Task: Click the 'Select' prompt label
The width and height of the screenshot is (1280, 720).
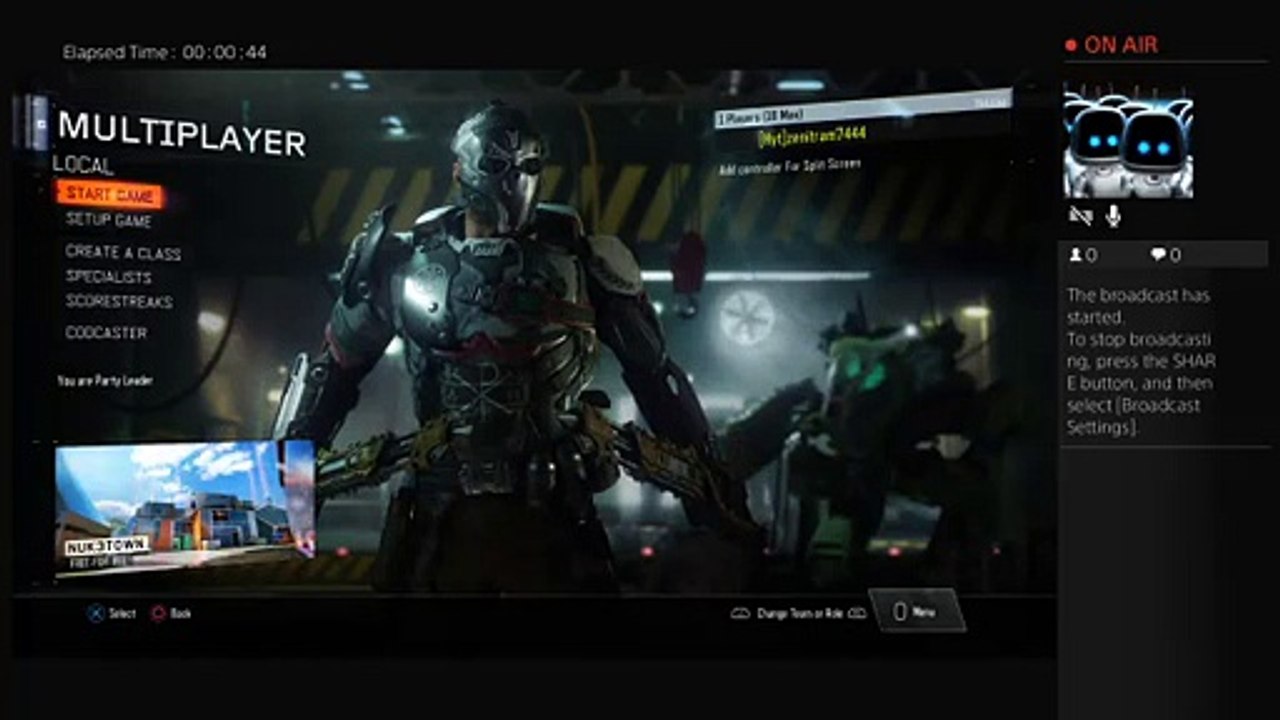Action: [x=122, y=613]
